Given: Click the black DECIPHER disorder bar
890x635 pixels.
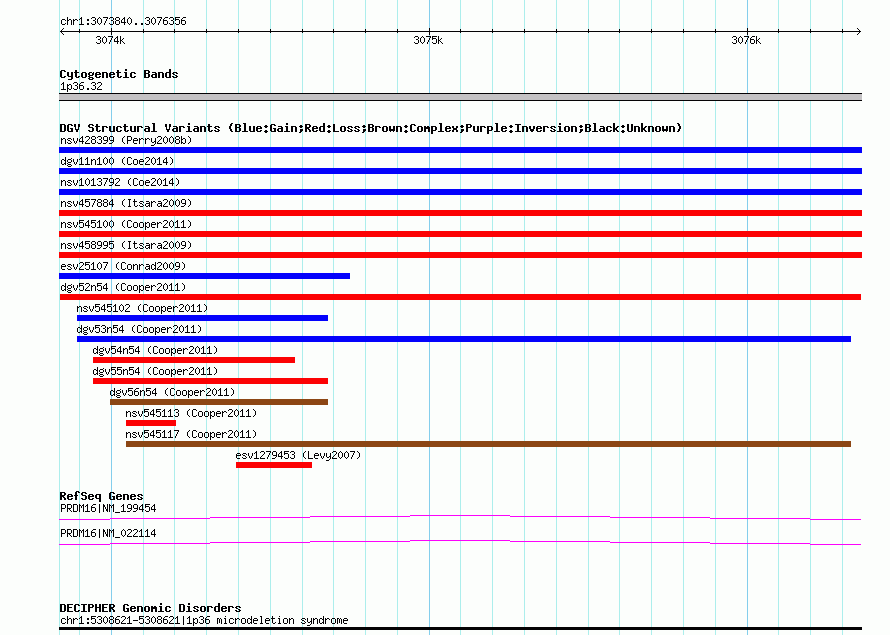Looking at the screenshot, I should coord(460,629).
